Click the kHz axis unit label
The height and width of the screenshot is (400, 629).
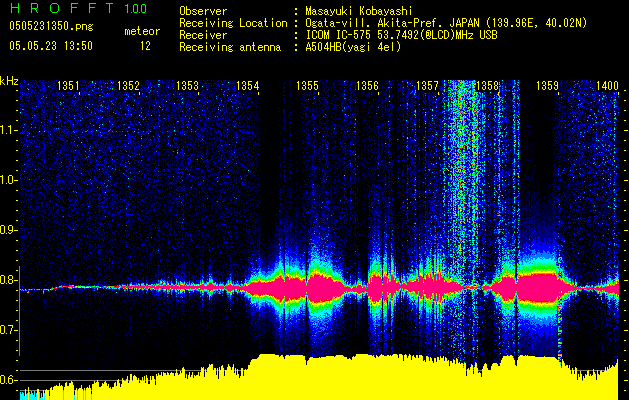9,81
